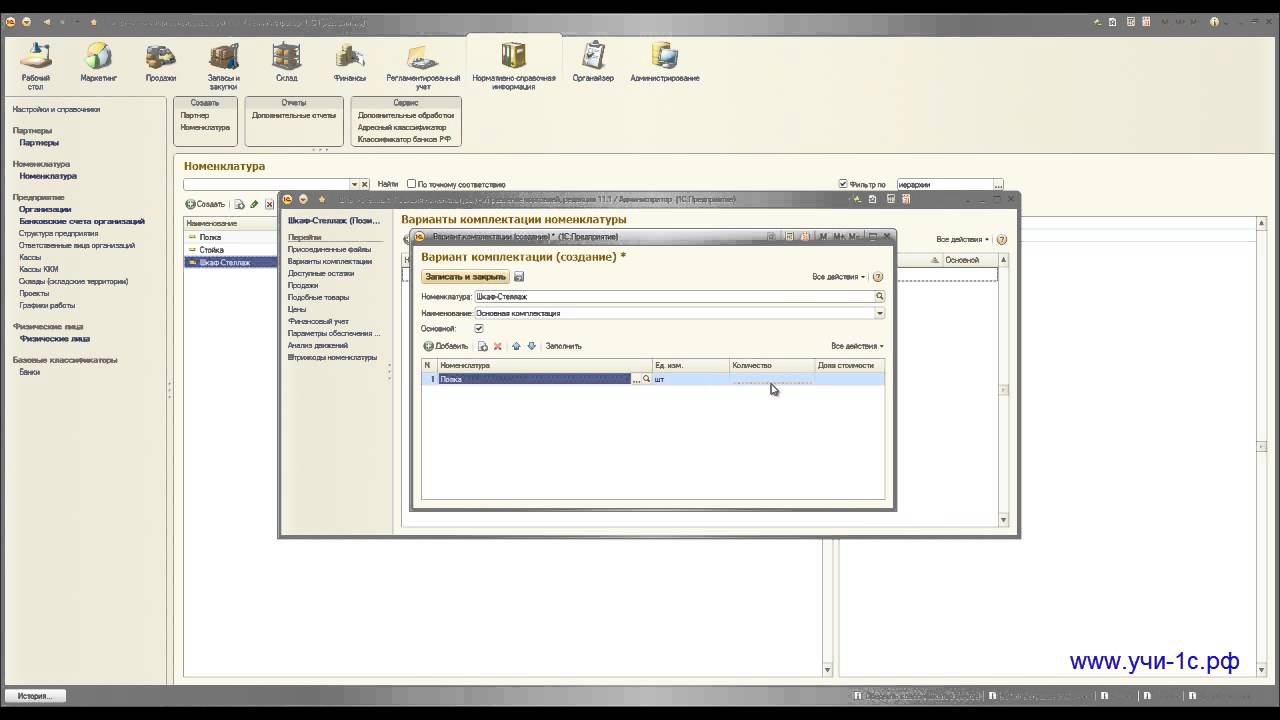Open Дополнительные отчеты in Отчеты panel
This screenshot has height=720, width=1280.
click(294, 115)
